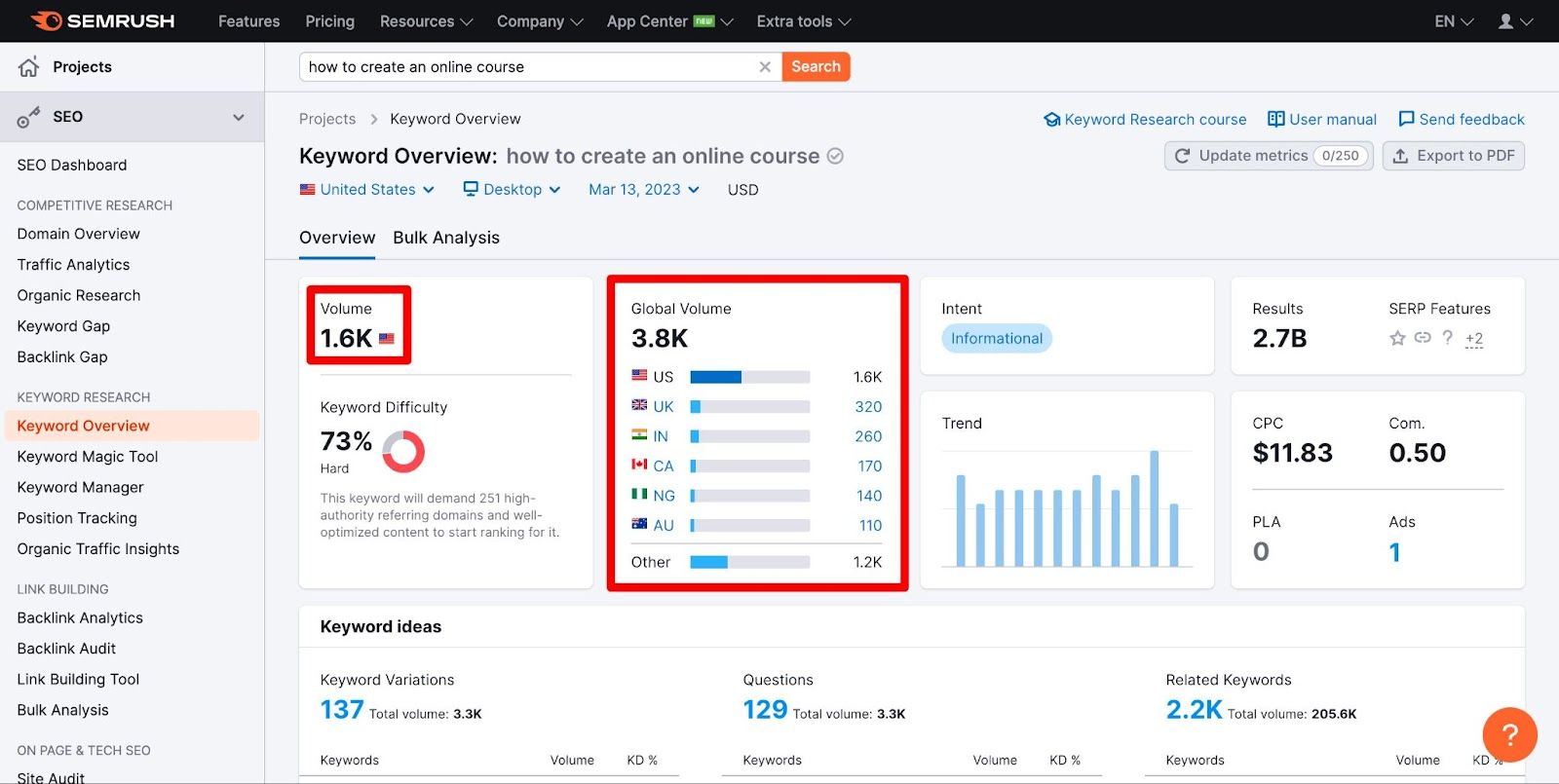1559x784 pixels.
Task: Open the Features menu item
Action: click(248, 20)
